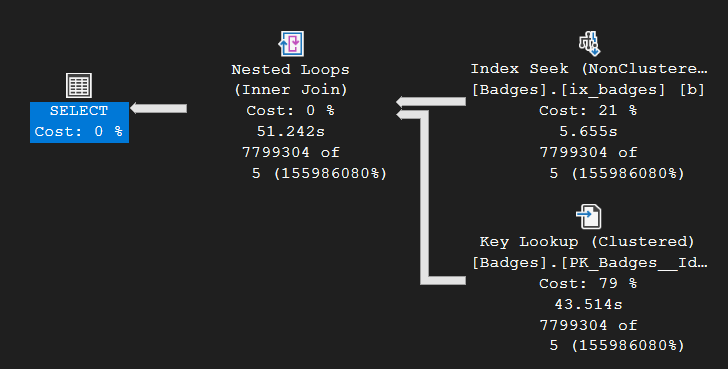Click the Nested Loops (Inner Join) label
The width and height of the screenshot is (728, 369).
291,79
